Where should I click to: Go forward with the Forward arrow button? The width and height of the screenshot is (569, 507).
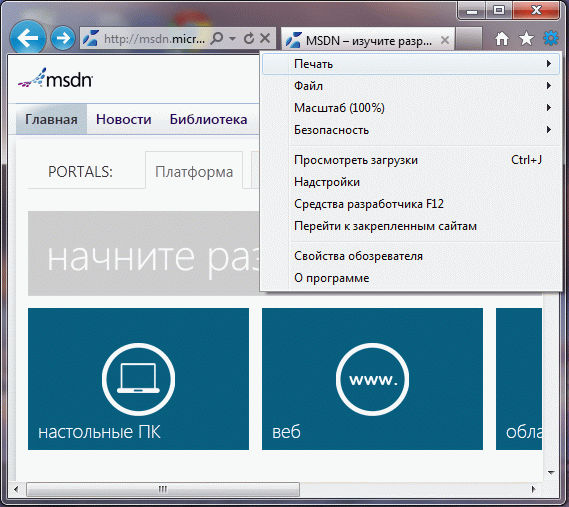pyautogui.click(x=63, y=38)
